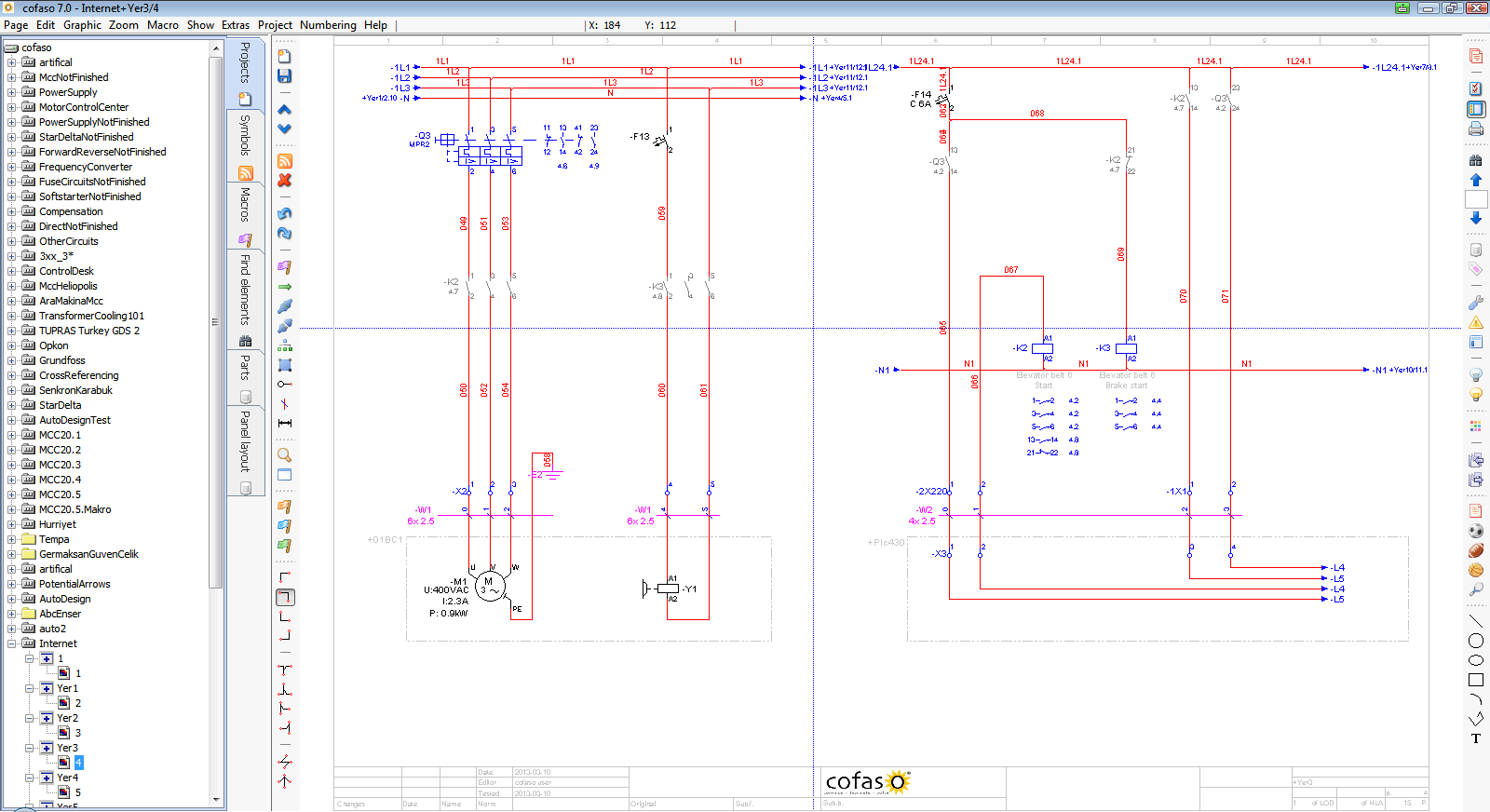Click the yellow lightbulb icon
Screen dimensions: 1490x812
pos(1476,395)
